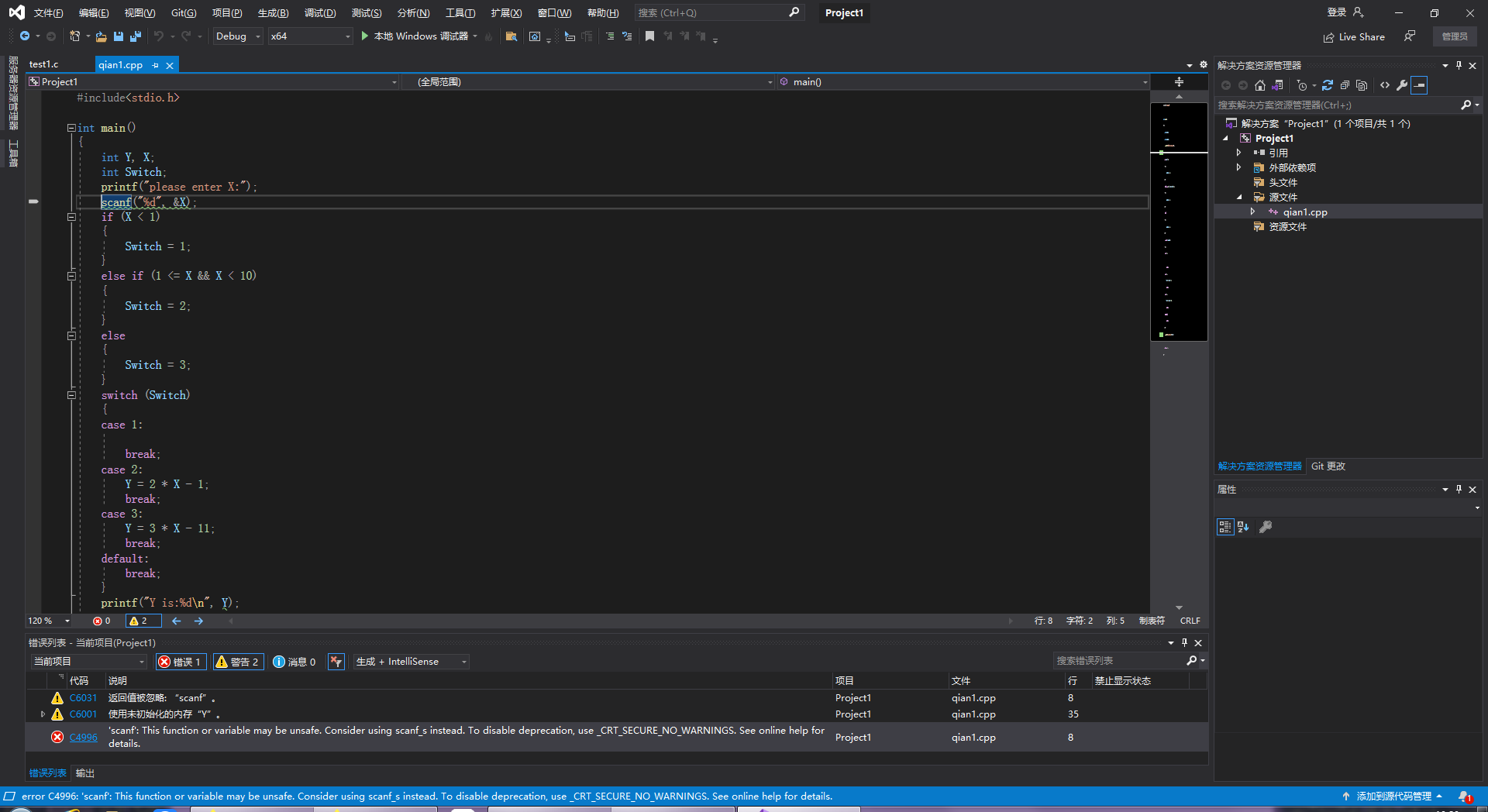Open the 编辑(E) menu

click(x=94, y=13)
